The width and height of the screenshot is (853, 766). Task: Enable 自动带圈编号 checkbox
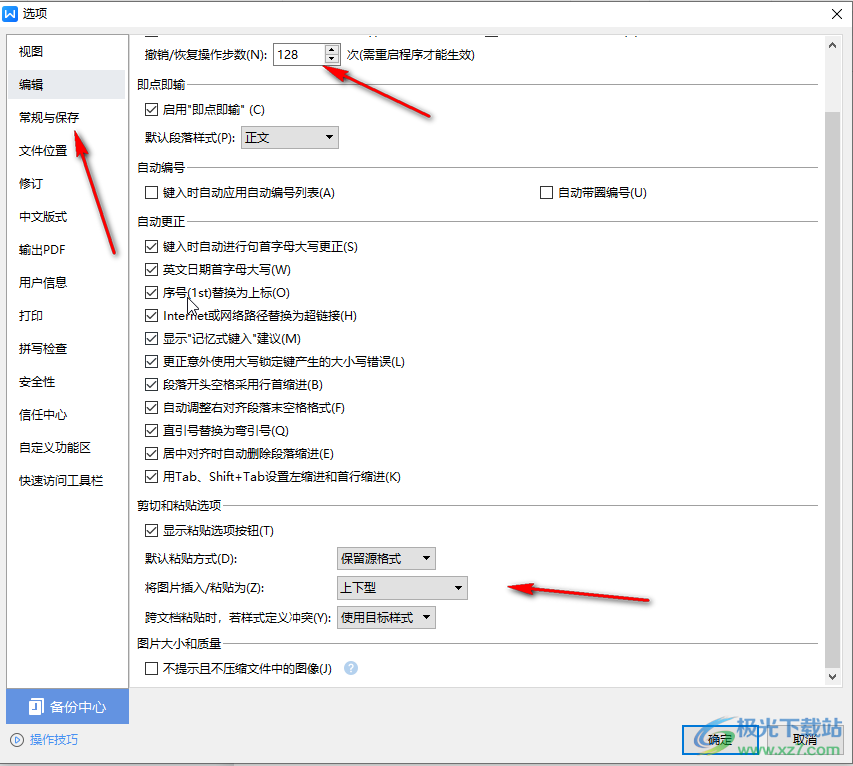[x=546, y=193]
